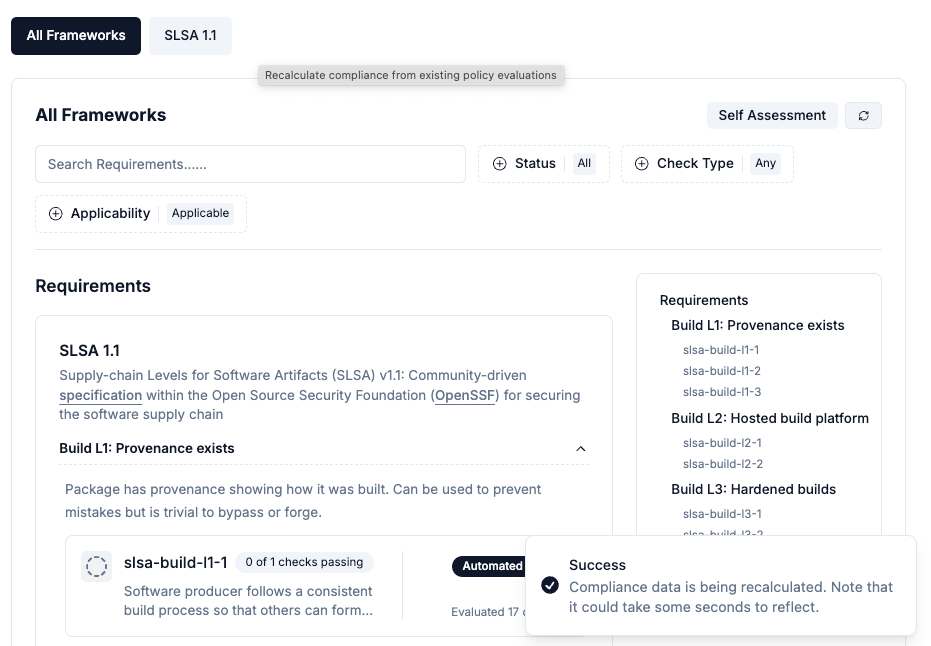Image resolution: width=931 pixels, height=646 pixels.
Task: Jump to Build L3: Hardened builds in outline
Action: [x=753, y=489]
